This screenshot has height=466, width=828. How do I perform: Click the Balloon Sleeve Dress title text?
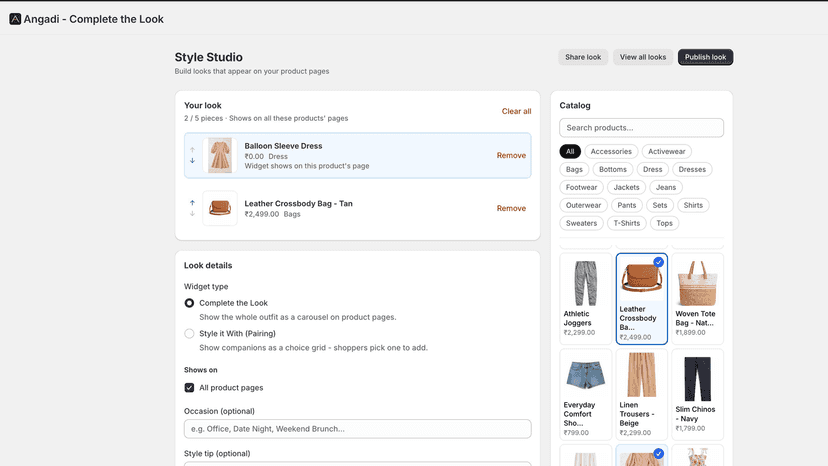(283, 146)
